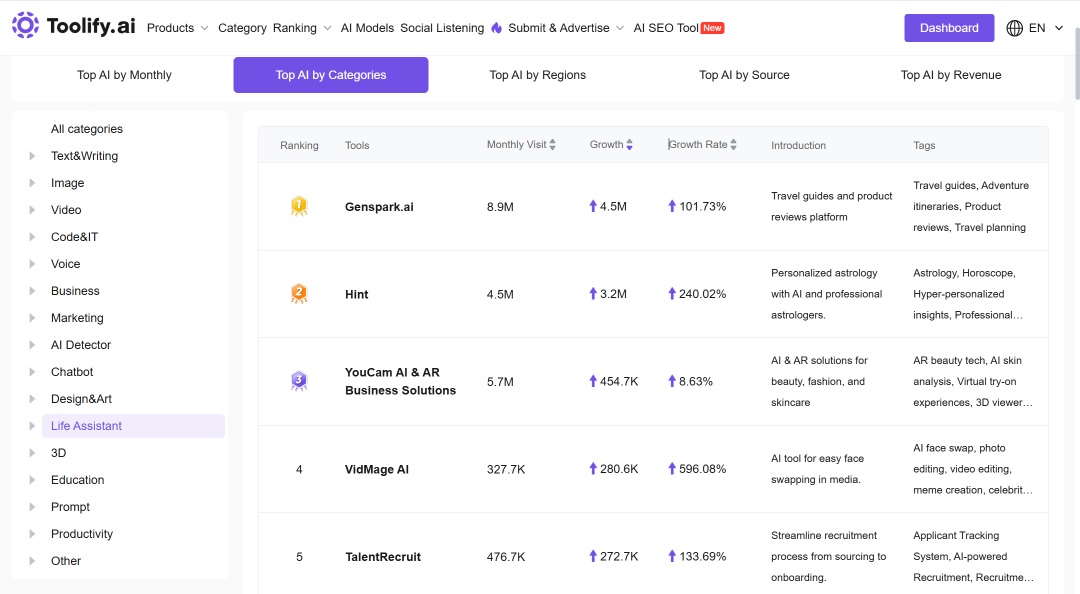Open the Genspark.ai tool link
Viewport: 1080px width, 594px height.
coord(380,207)
